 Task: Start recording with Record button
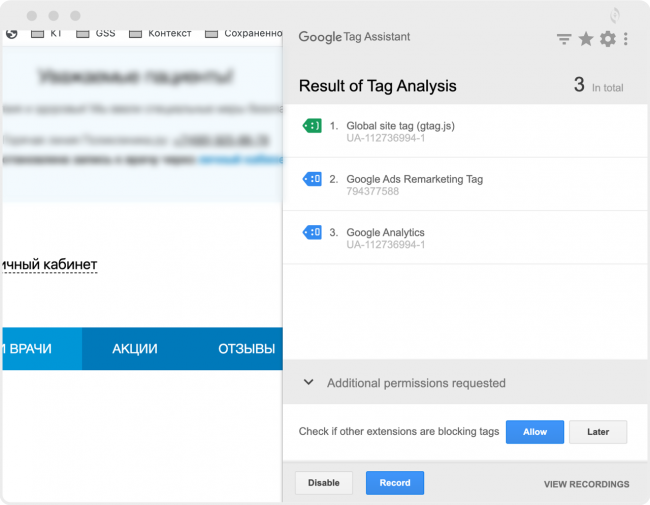pos(395,483)
